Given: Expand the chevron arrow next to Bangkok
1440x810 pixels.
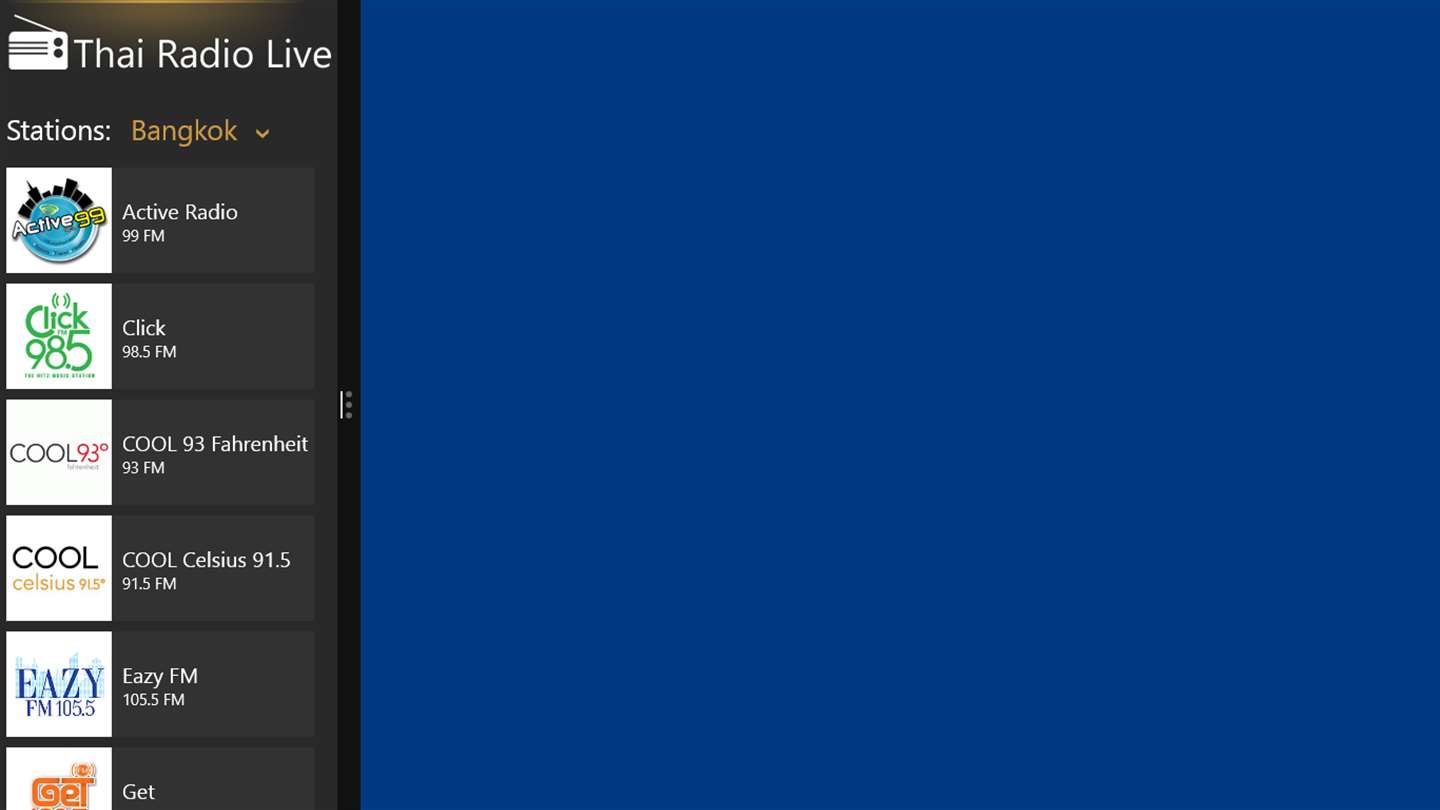Looking at the screenshot, I should click(x=262, y=134).
